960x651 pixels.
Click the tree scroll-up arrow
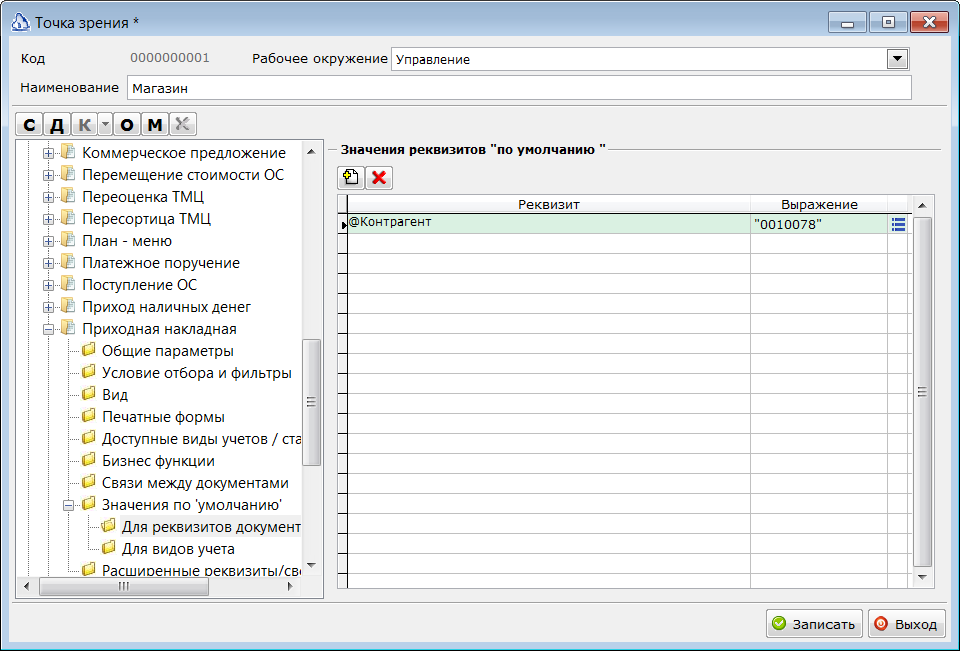tap(312, 151)
